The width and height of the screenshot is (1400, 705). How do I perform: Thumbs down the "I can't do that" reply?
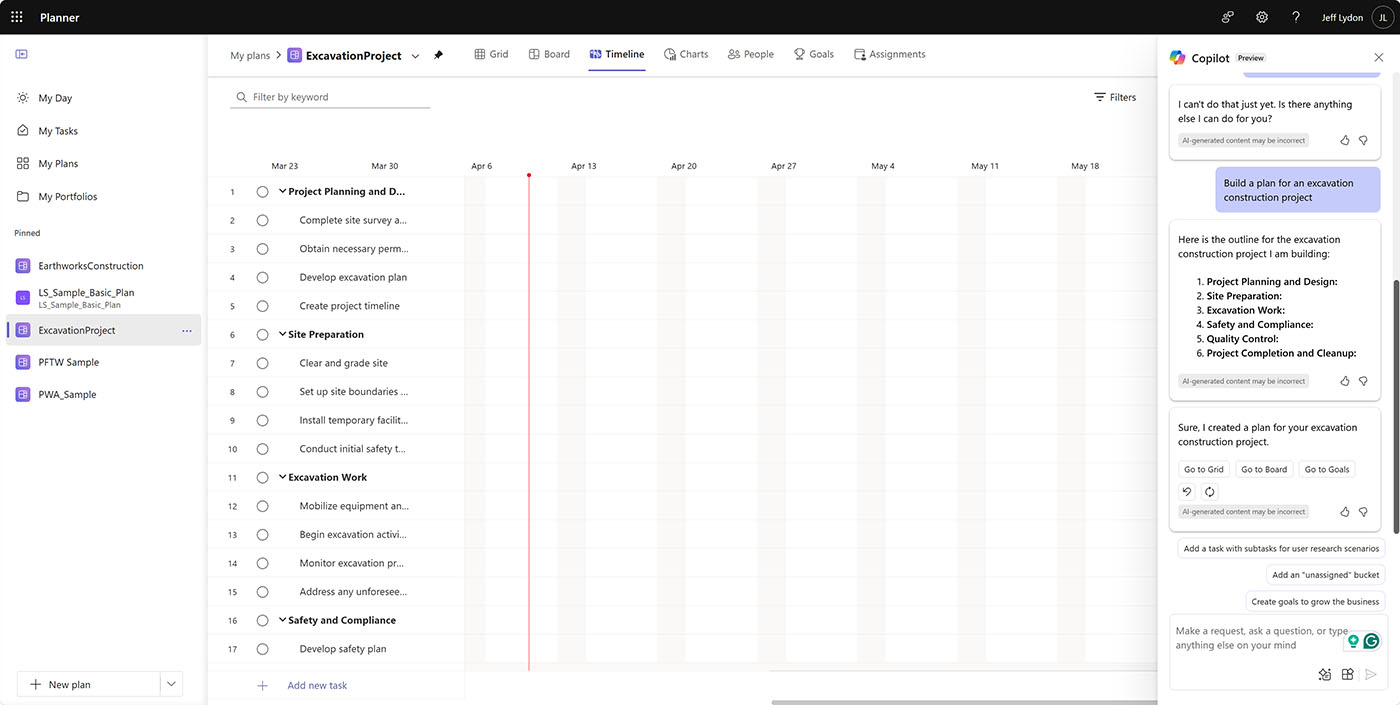1363,140
